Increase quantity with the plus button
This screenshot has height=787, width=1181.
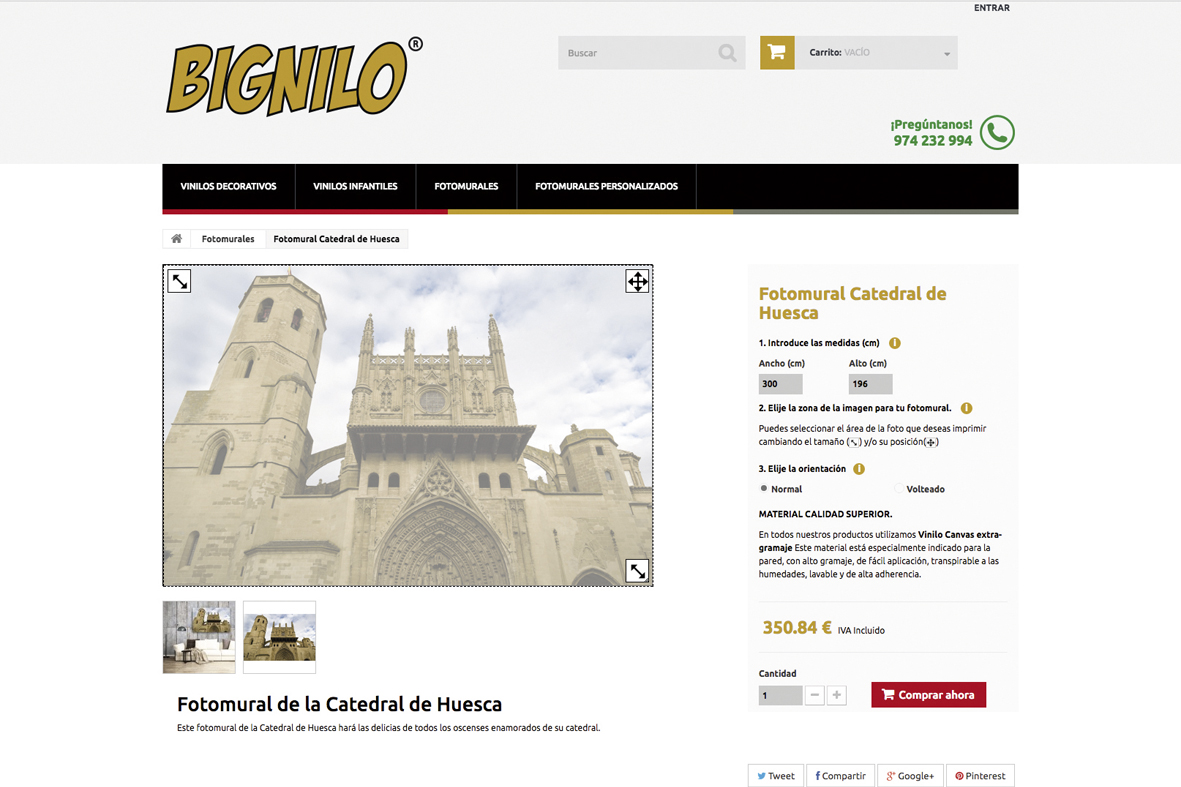[837, 695]
